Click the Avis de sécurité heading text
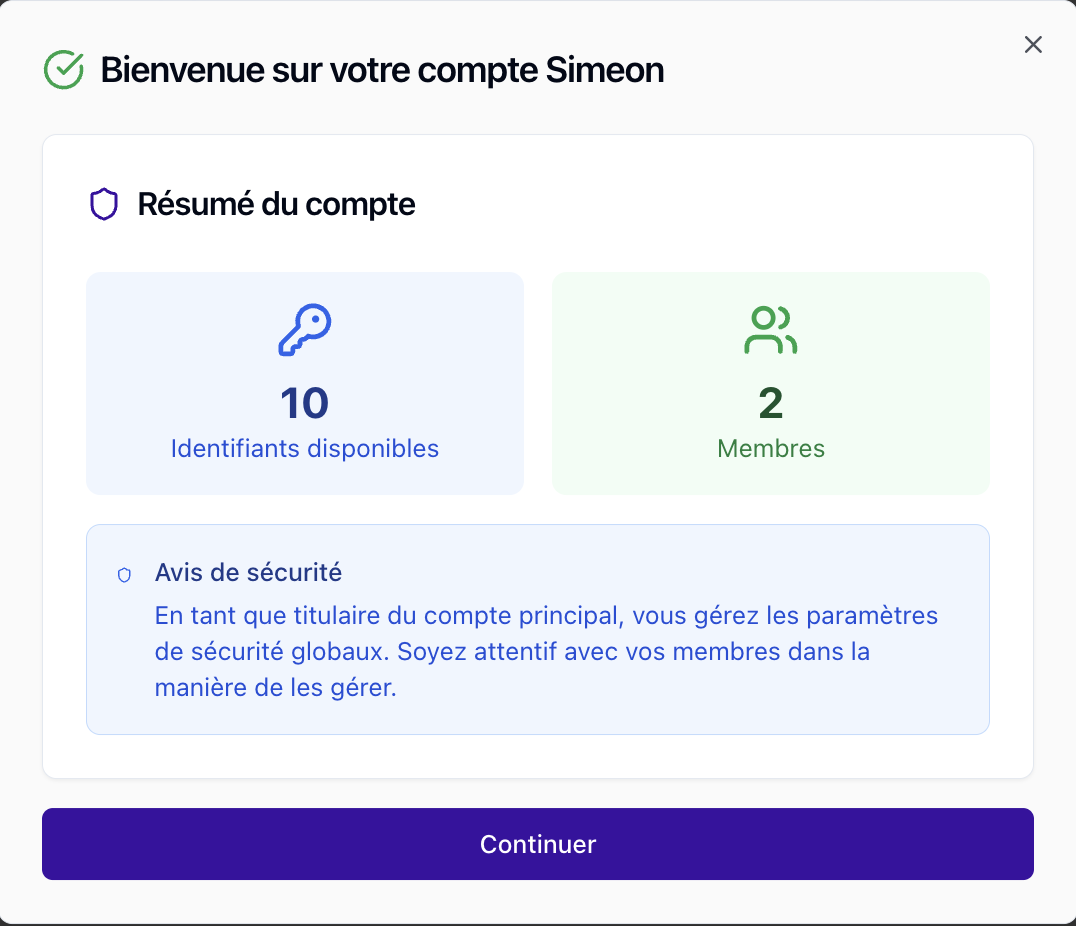This screenshot has height=926, width=1076. [249, 573]
